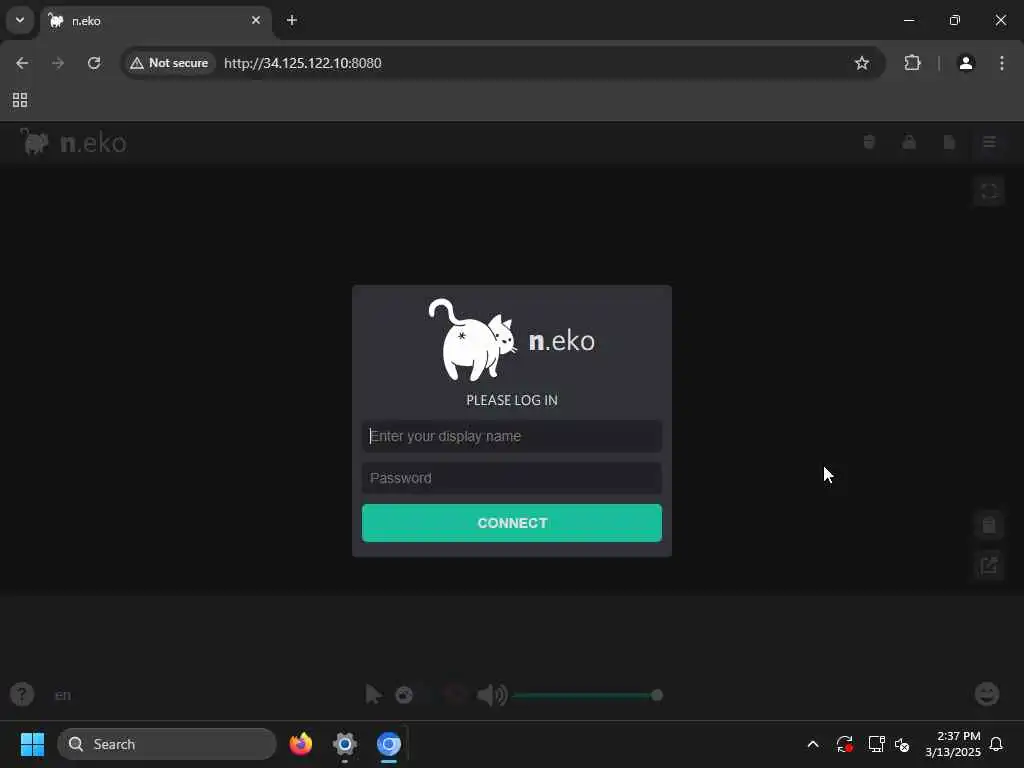Click the pop-out external link icon
1024x768 pixels.
click(989, 565)
